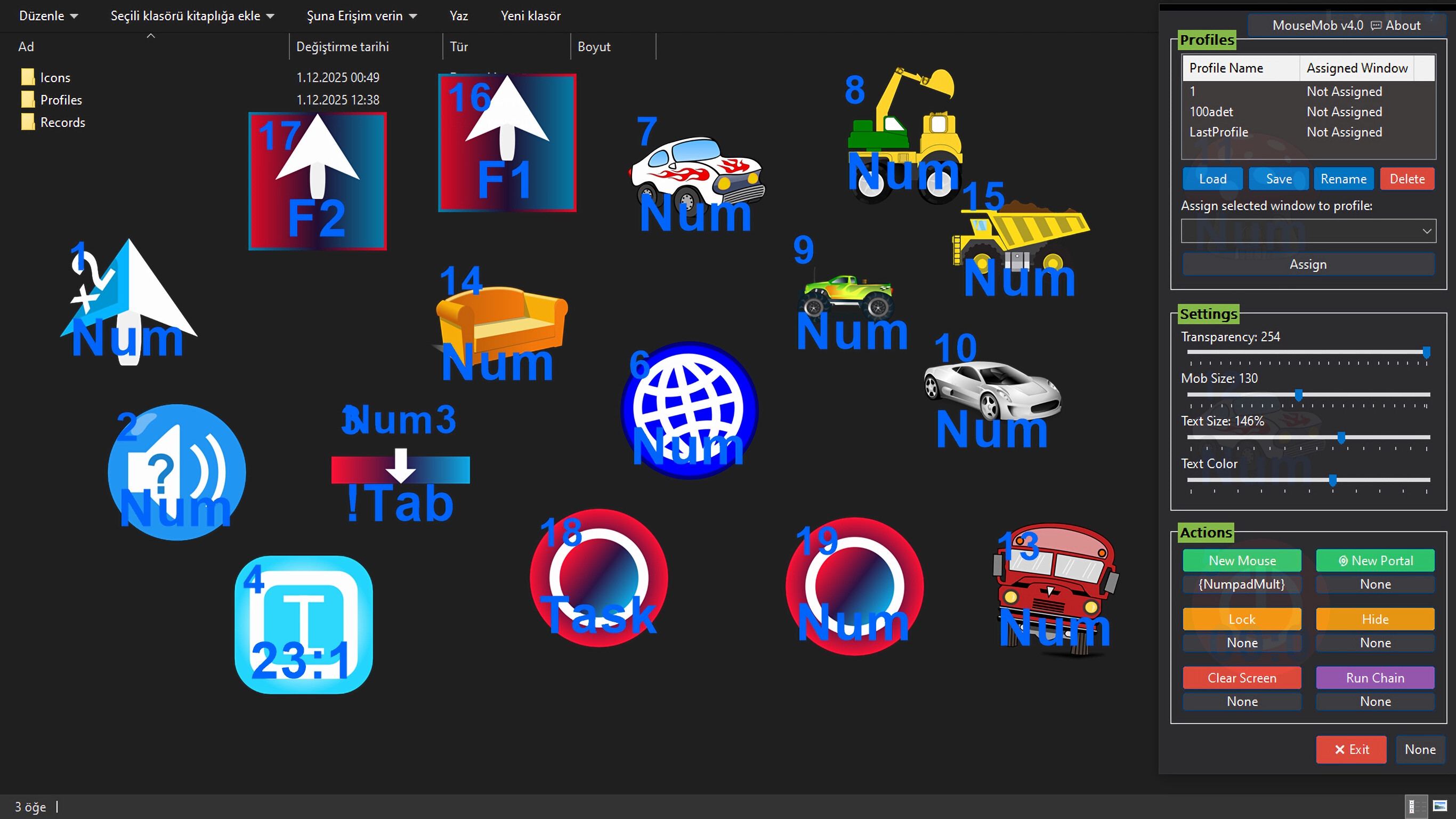Click the Yaz menu item
Viewport: 1456px width, 819px height.
pyautogui.click(x=458, y=16)
